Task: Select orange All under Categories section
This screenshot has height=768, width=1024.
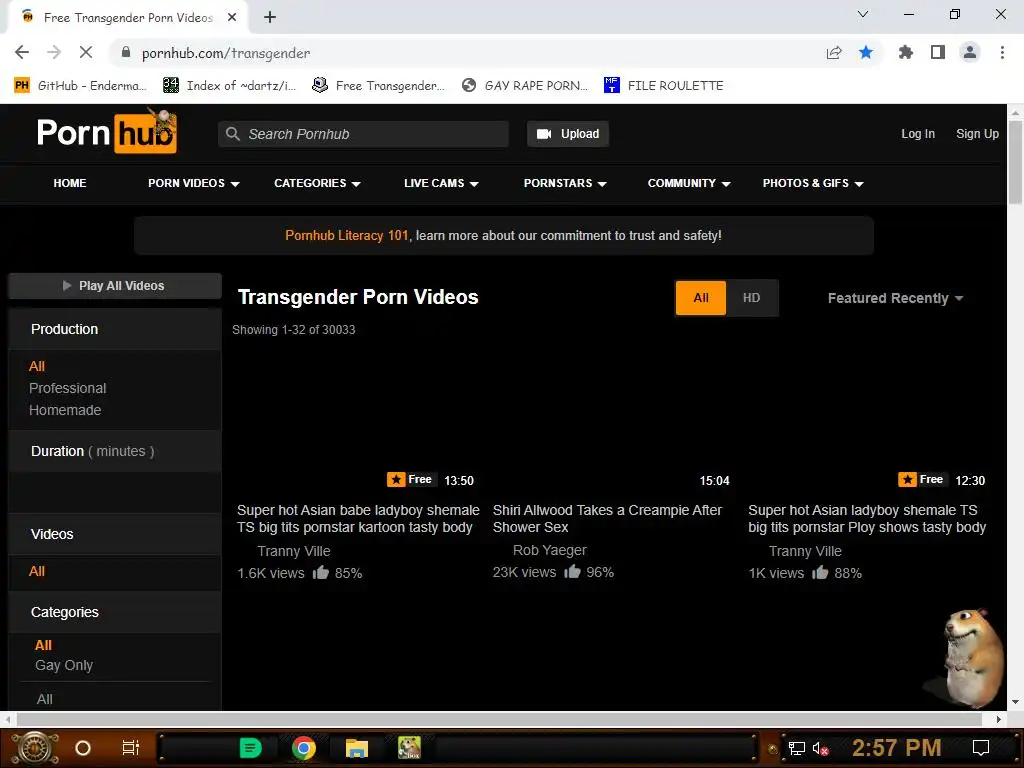Action: (x=43, y=645)
